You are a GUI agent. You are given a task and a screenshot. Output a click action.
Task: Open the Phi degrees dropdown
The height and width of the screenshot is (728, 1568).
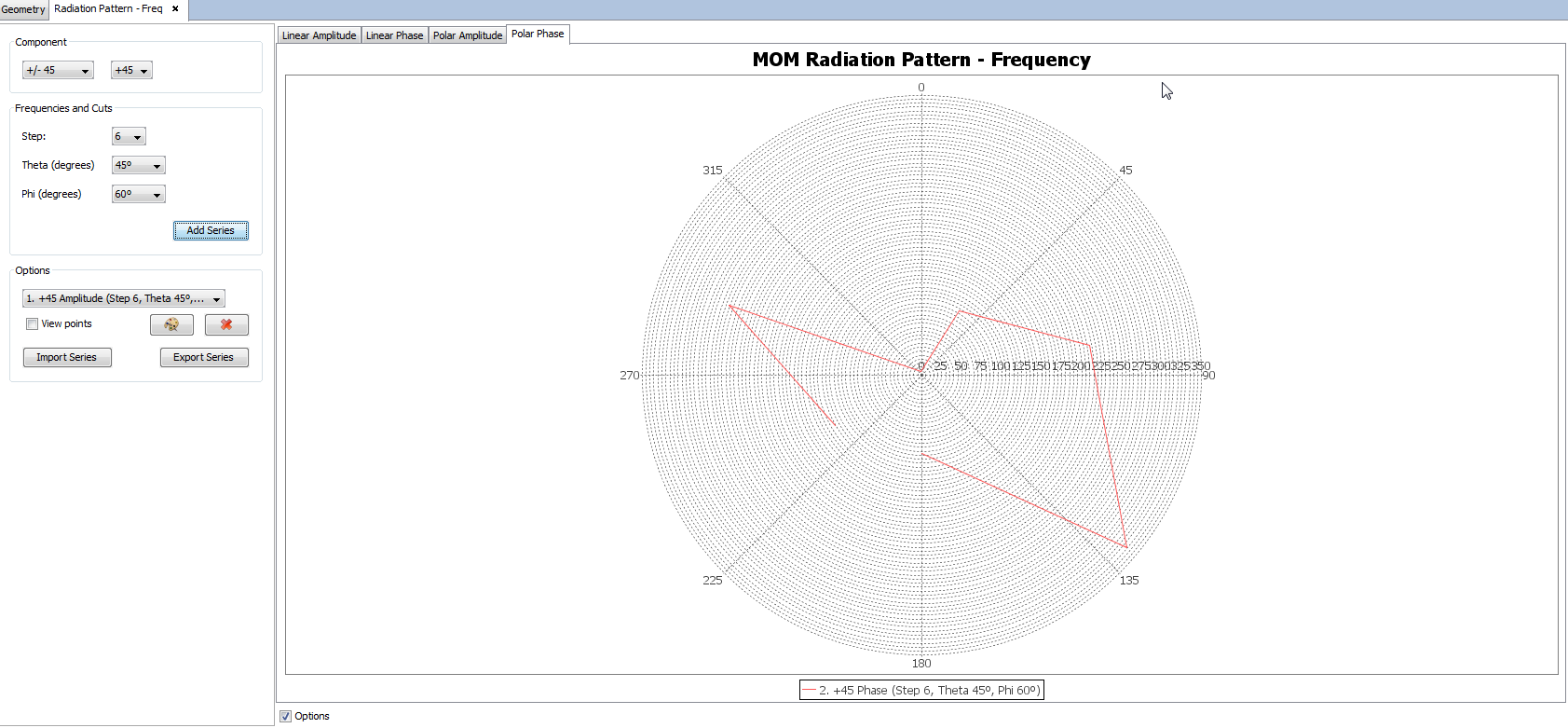tap(138, 195)
